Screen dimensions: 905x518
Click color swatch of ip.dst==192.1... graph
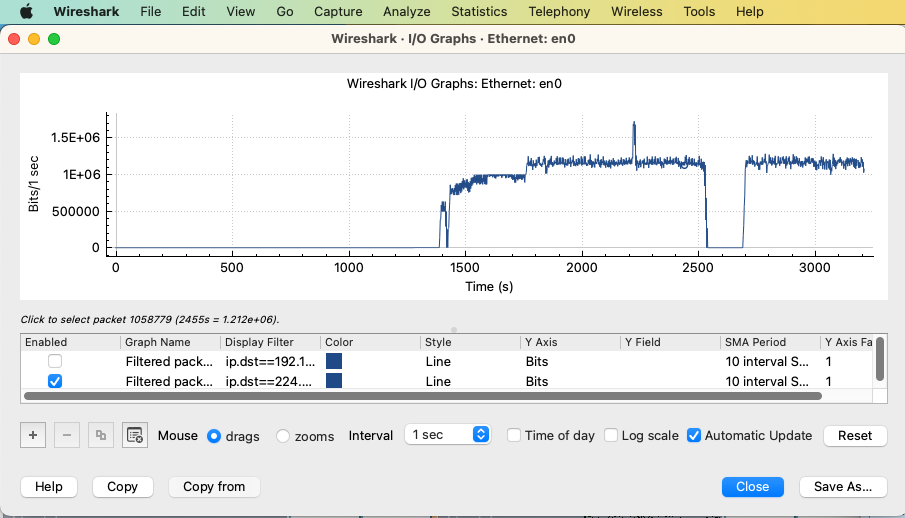coord(334,362)
